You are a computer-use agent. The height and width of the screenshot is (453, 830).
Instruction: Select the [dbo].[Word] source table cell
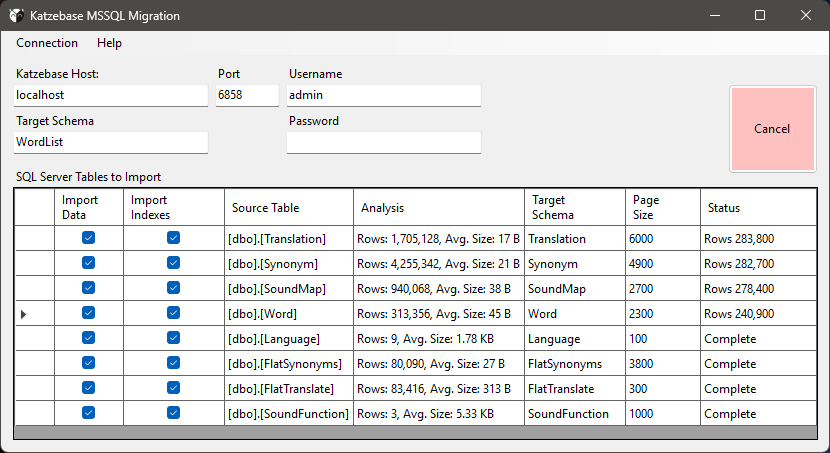(289, 314)
